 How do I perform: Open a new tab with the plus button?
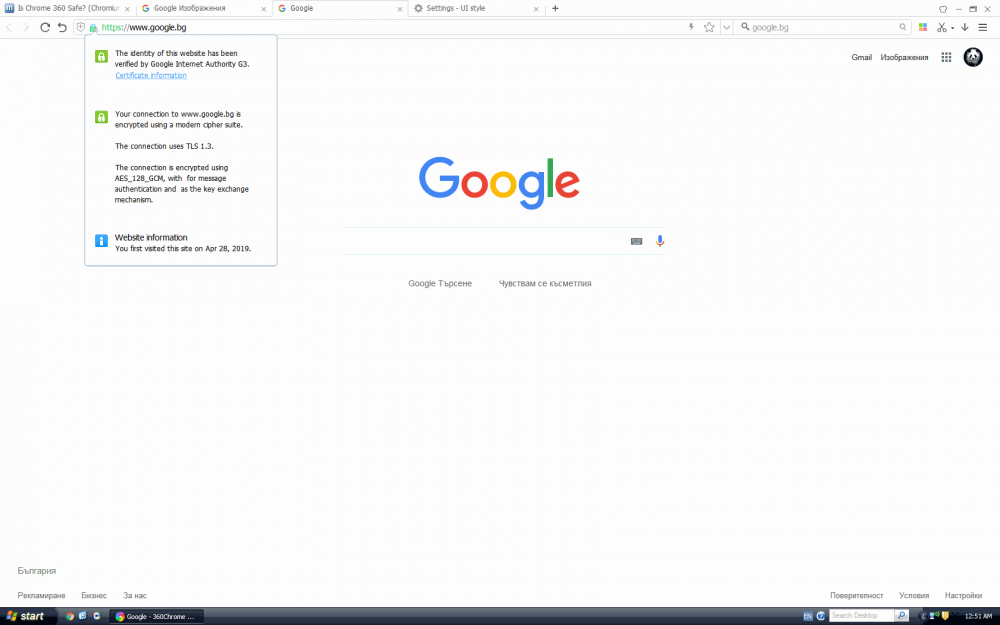tap(555, 8)
